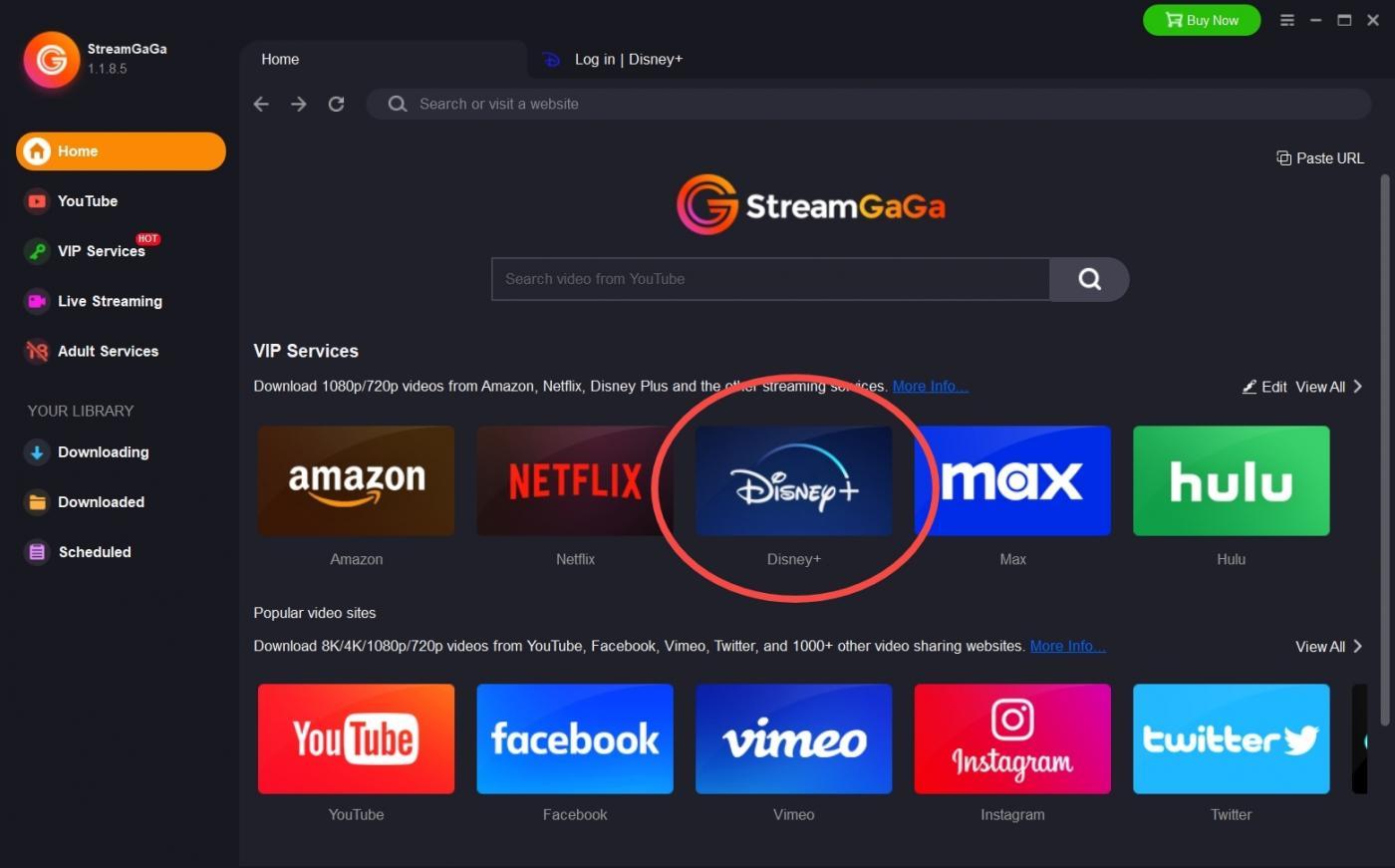Open Adult Services in the sidebar
This screenshot has width=1395, height=868.
92,351
